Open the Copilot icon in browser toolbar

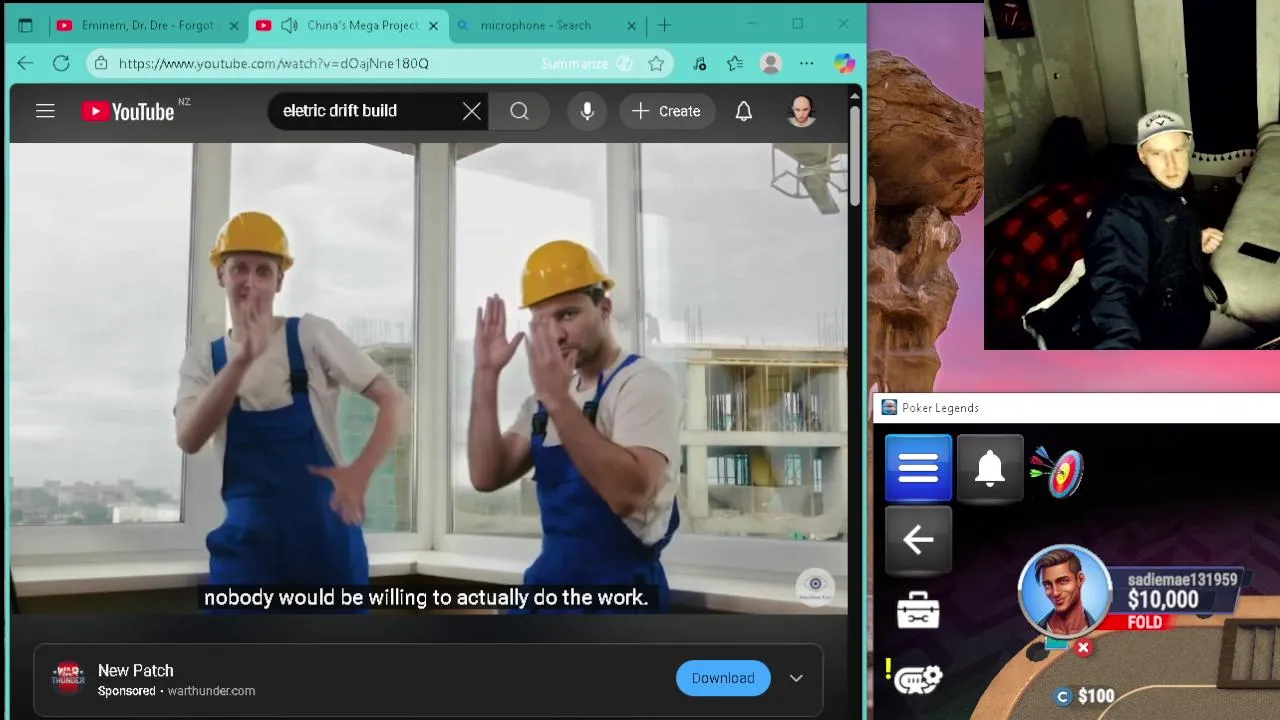tap(845, 63)
